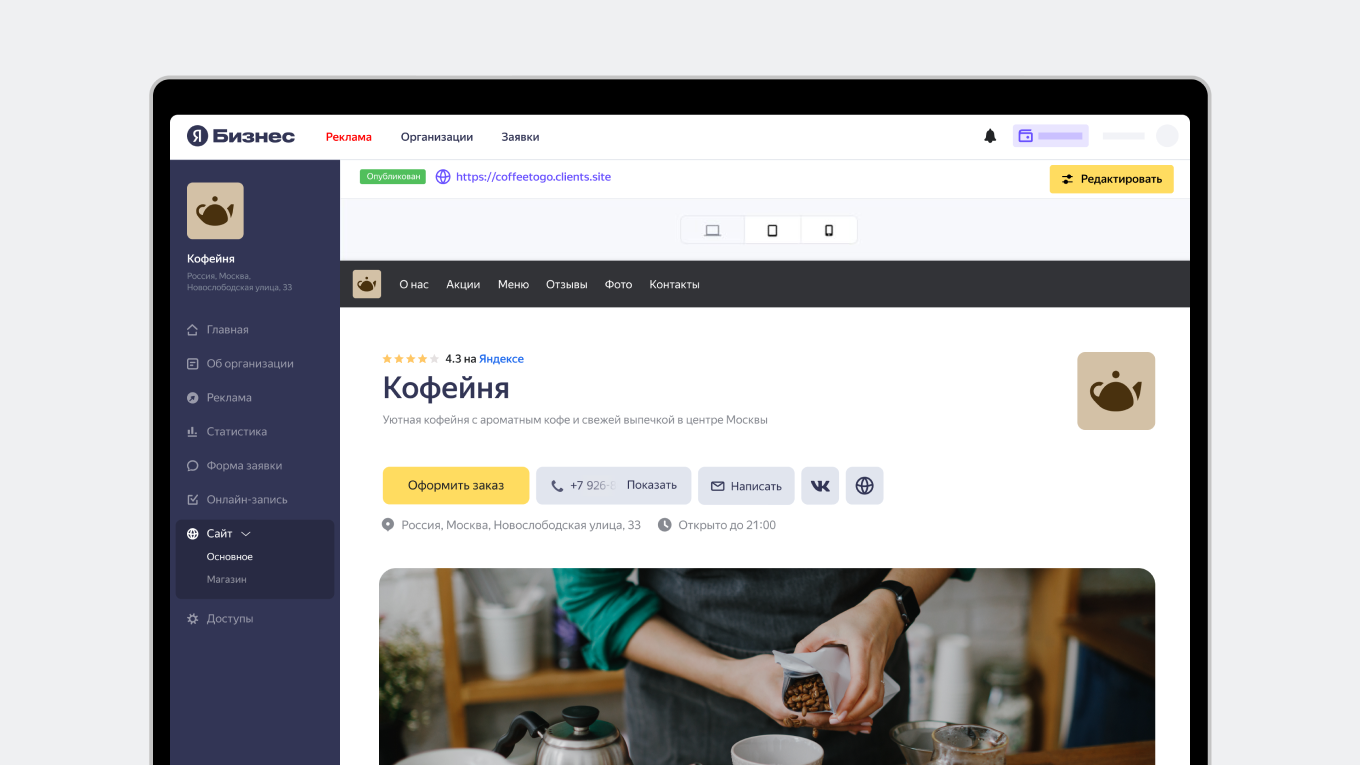The image size is (1360, 765).
Task: Select Основное under Сайт
Action: click(x=230, y=557)
